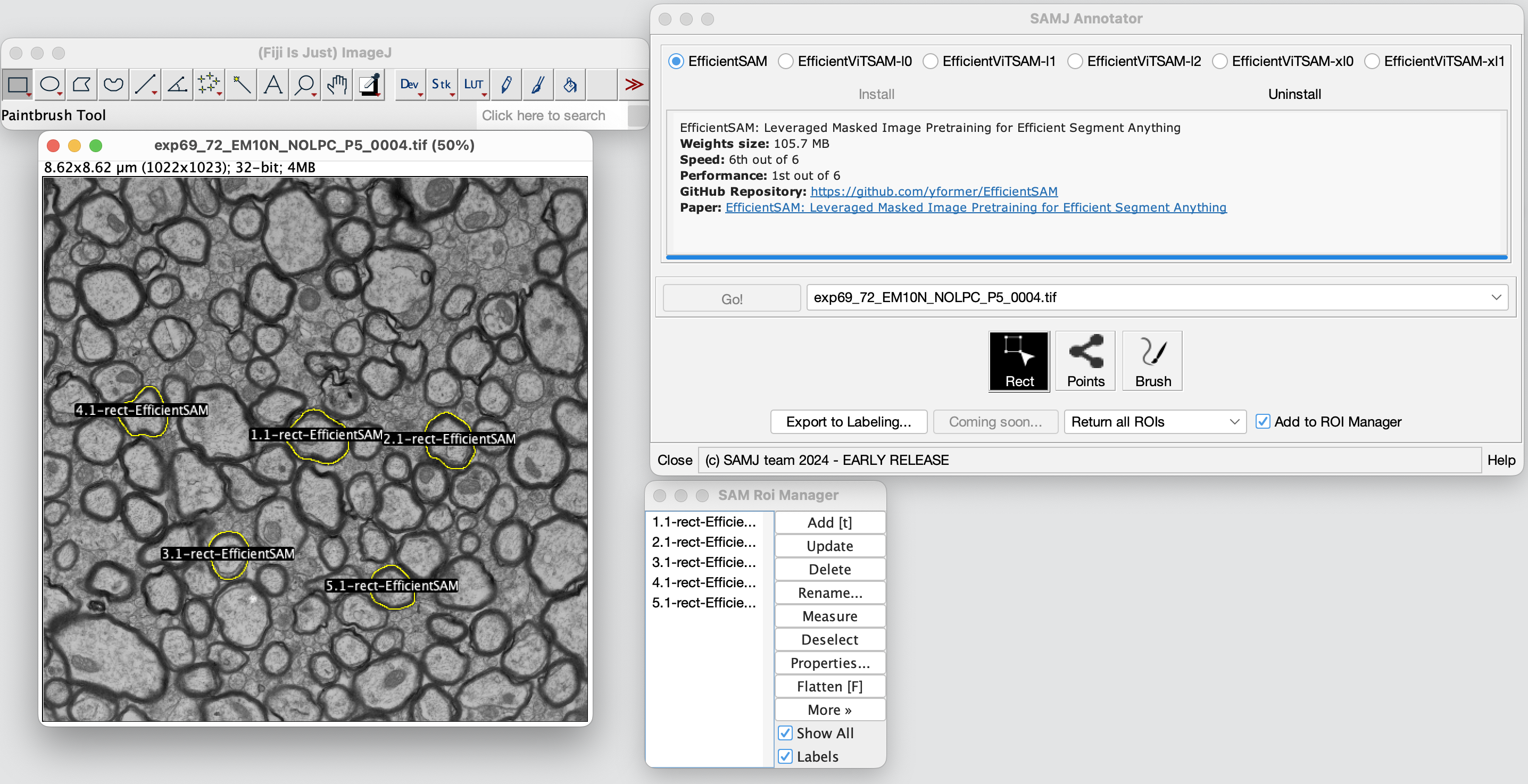
Task: Select the Straight Line tool
Action: pos(146,85)
